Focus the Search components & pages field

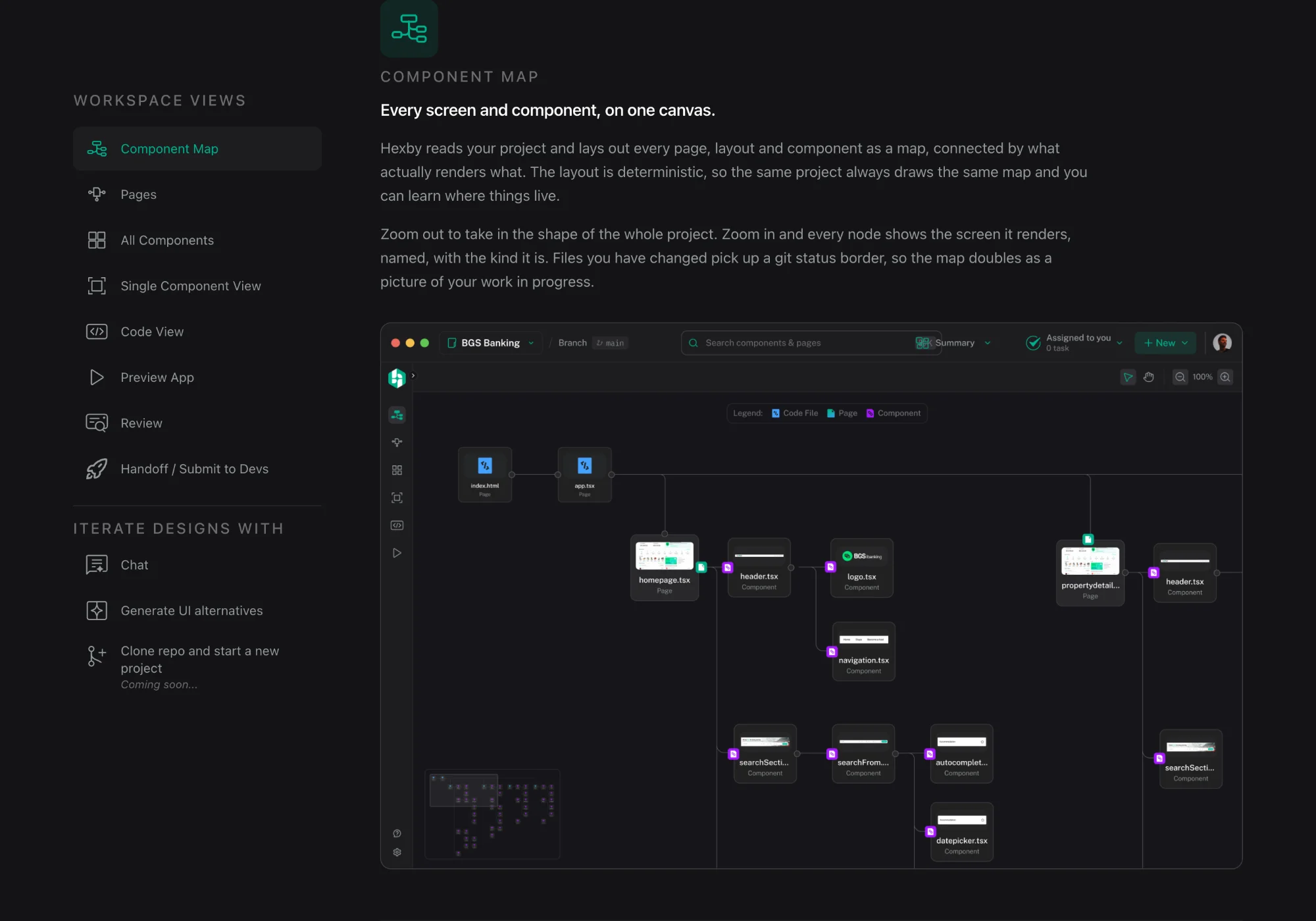(811, 343)
